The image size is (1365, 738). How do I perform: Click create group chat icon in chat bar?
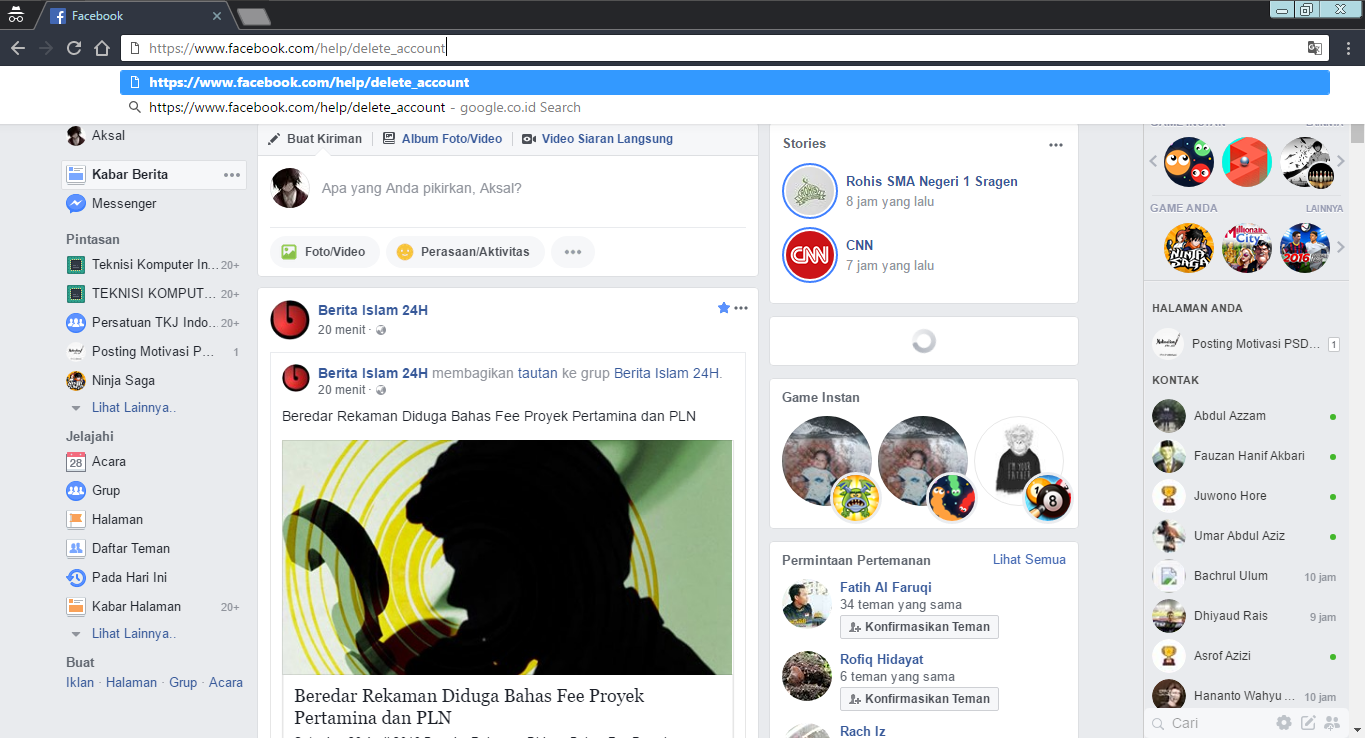point(1331,723)
